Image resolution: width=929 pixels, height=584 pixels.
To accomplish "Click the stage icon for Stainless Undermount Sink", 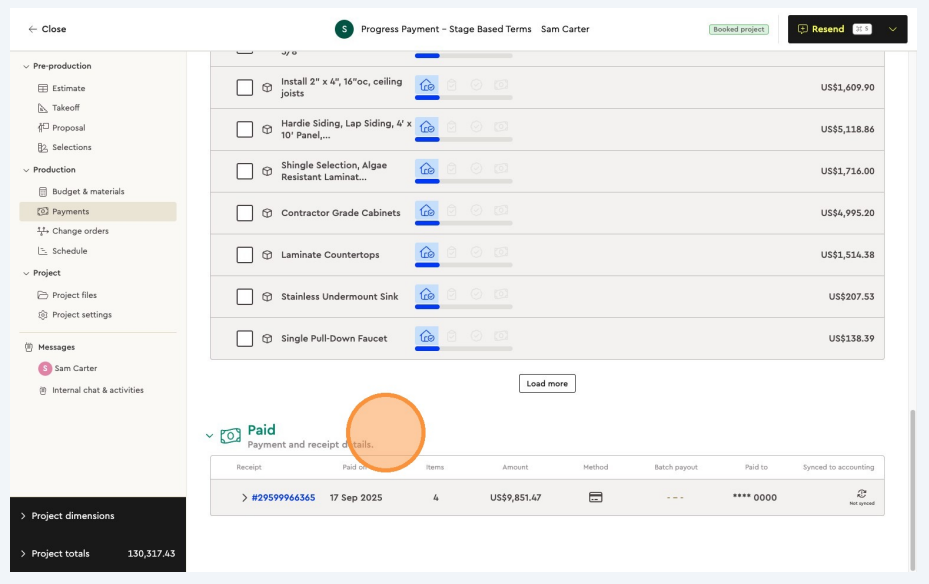I will [x=427, y=295].
